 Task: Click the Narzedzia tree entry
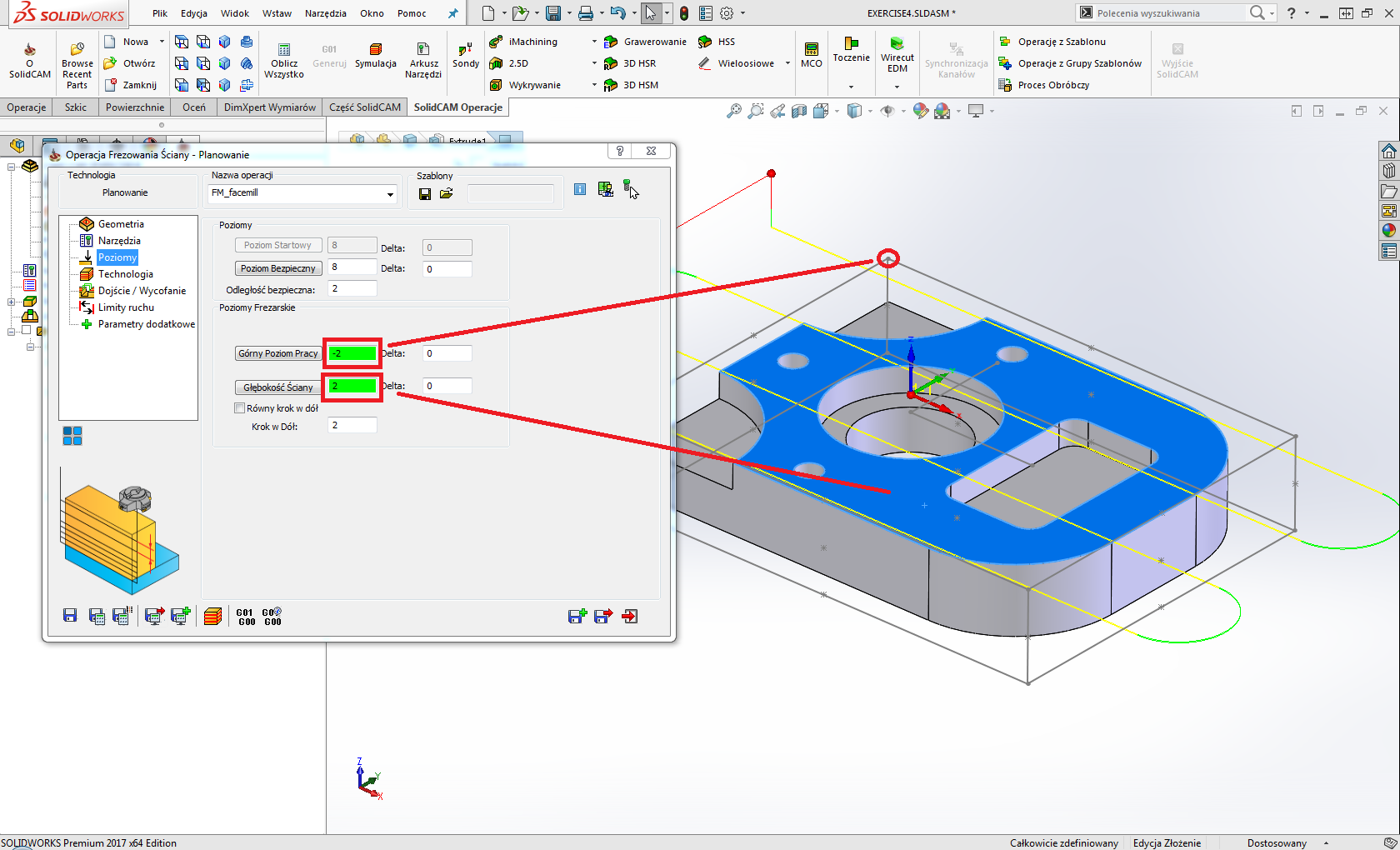pos(121,240)
